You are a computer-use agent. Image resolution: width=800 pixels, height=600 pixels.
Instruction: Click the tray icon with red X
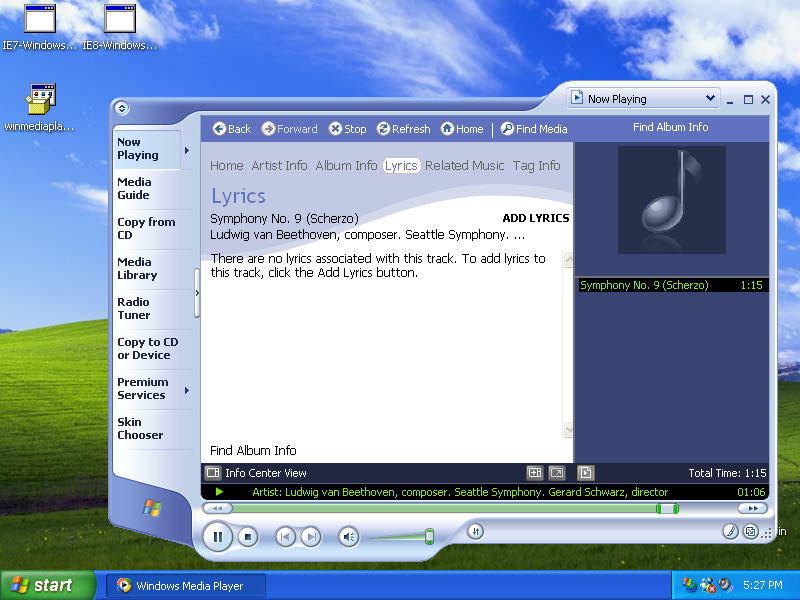[x=708, y=585]
